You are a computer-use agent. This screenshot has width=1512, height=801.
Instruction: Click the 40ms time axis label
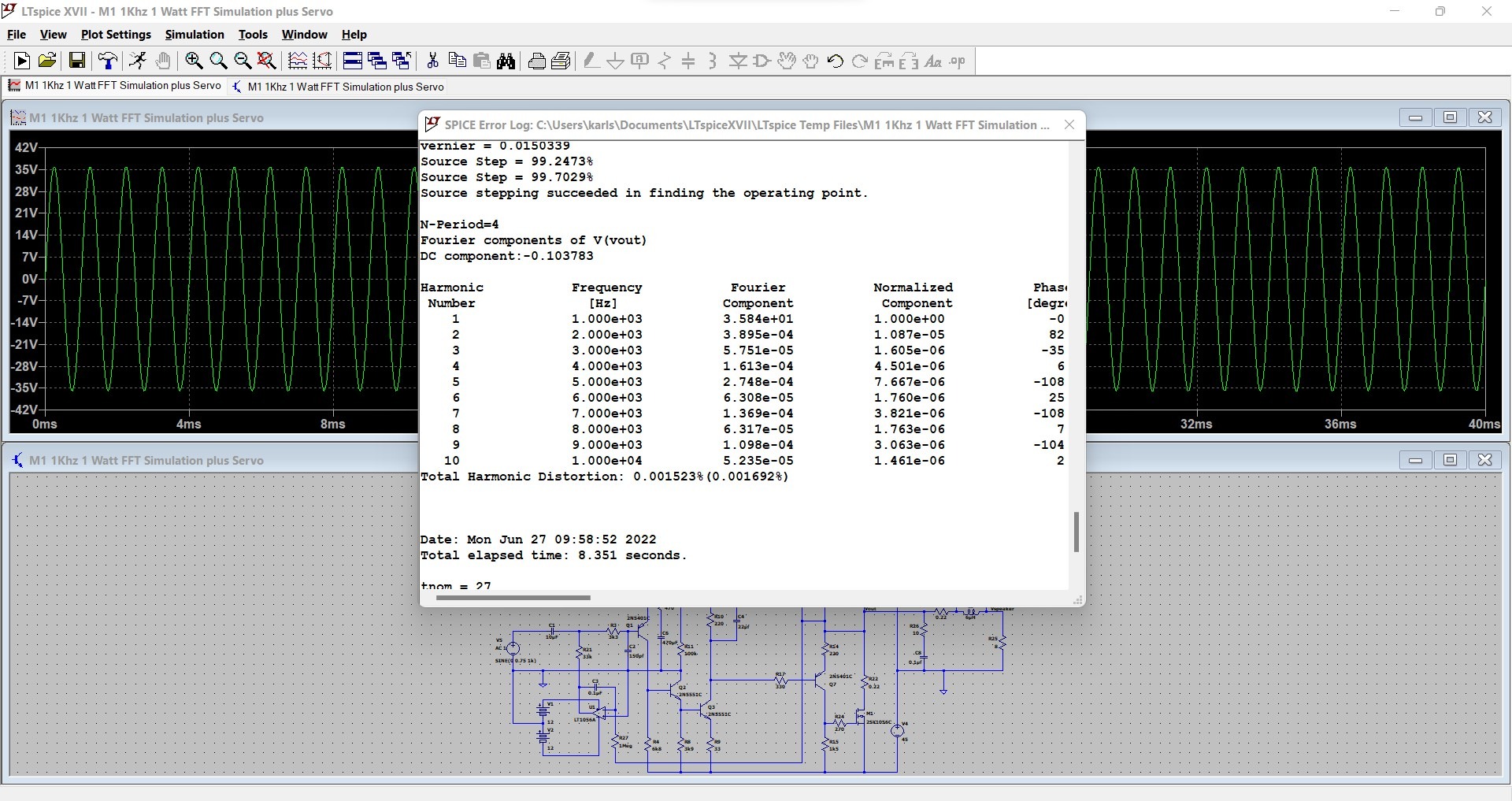click(1484, 424)
